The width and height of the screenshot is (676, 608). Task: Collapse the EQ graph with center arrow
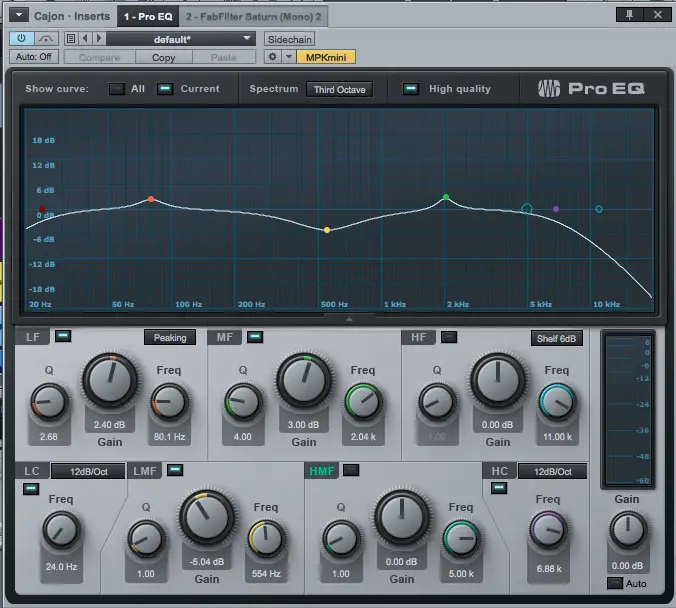tap(349, 319)
